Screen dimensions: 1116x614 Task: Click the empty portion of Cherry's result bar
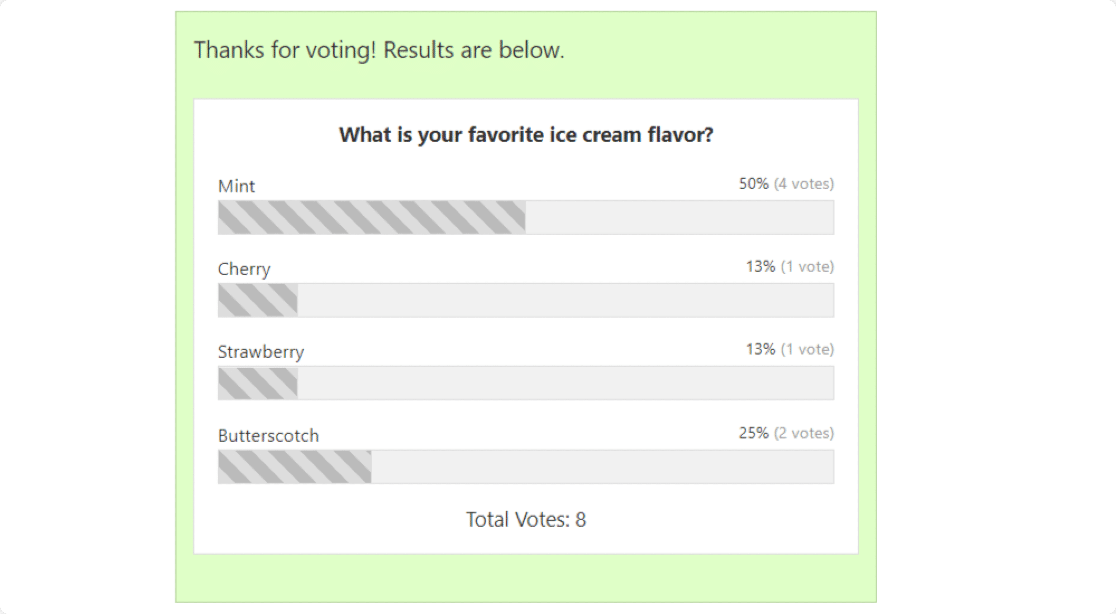(565, 300)
